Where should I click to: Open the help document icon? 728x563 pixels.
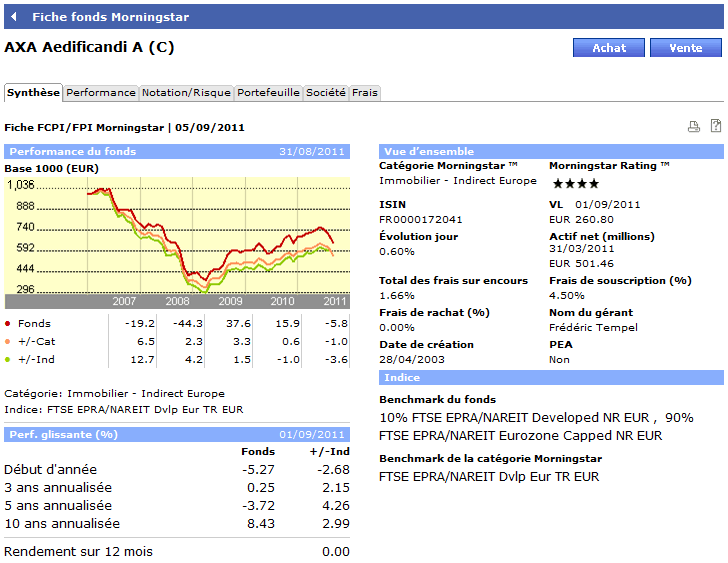tap(716, 126)
